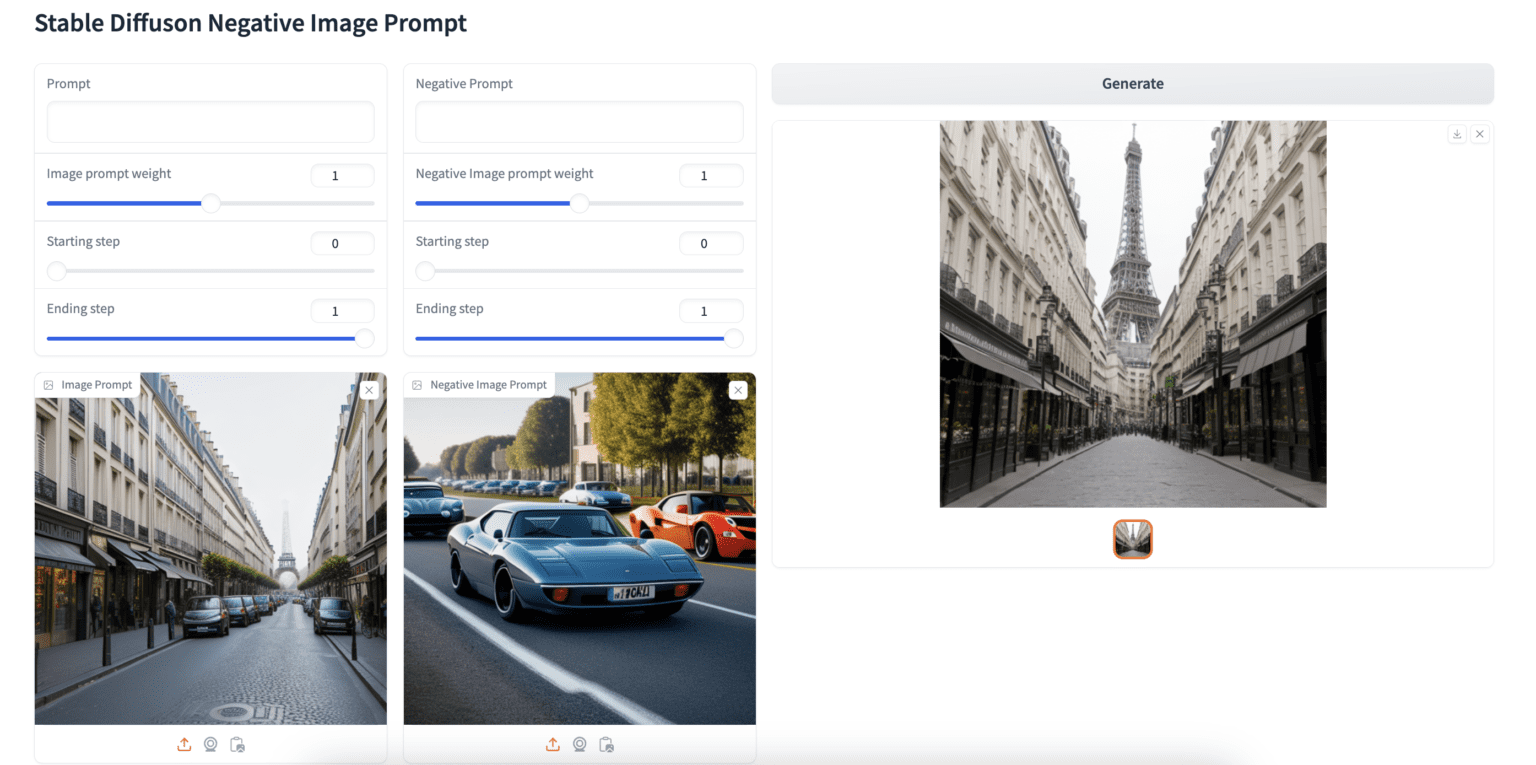Screen dimensions: 1536x765
Task: Select the output gallery thumbnail
Action: 1133,539
